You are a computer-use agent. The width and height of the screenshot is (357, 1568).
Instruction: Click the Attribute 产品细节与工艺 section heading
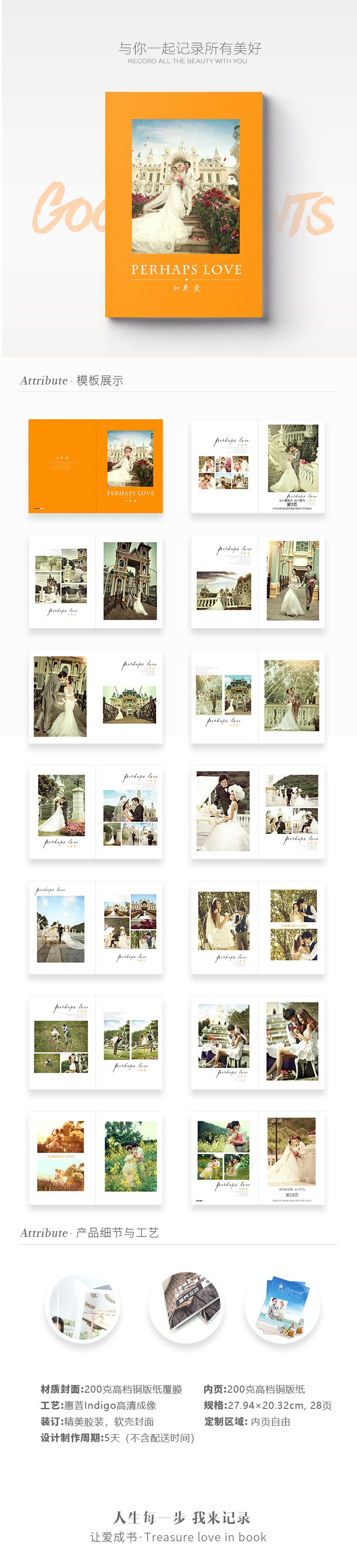point(89,1233)
